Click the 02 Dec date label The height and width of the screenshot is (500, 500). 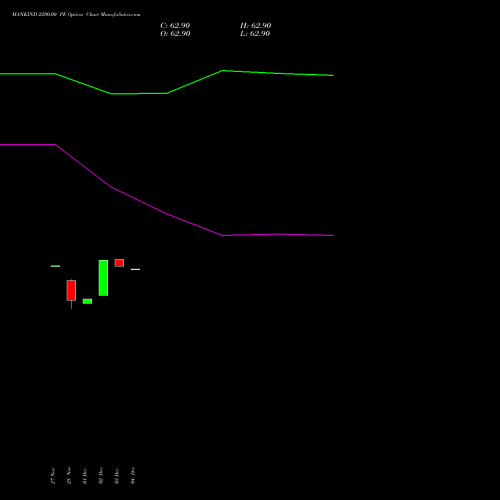pyautogui.click(x=101, y=476)
